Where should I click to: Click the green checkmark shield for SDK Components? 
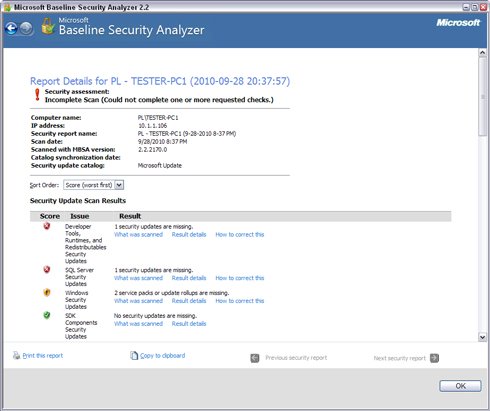tap(47, 315)
